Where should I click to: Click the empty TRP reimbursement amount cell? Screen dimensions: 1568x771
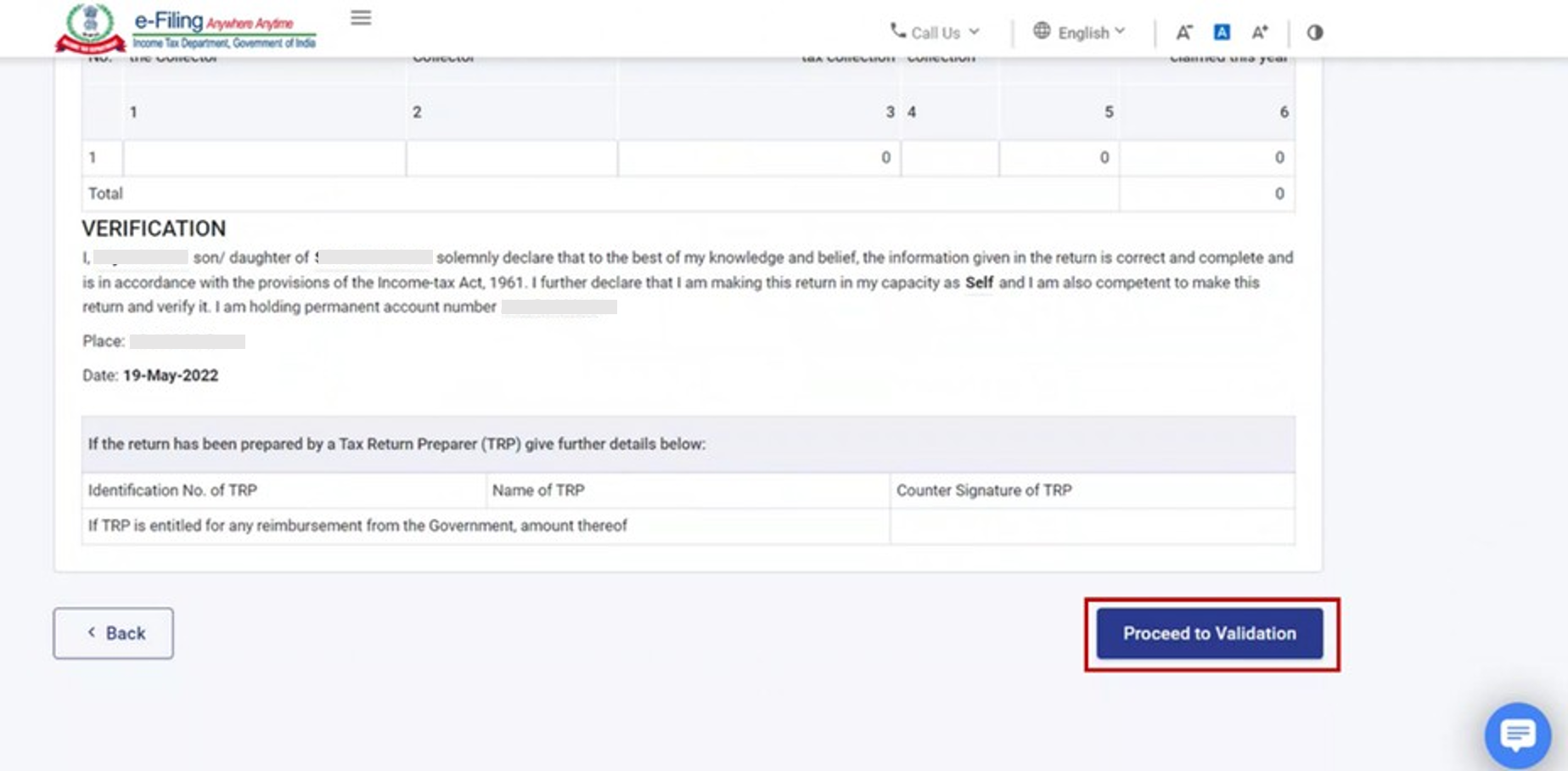tap(1092, 526)
